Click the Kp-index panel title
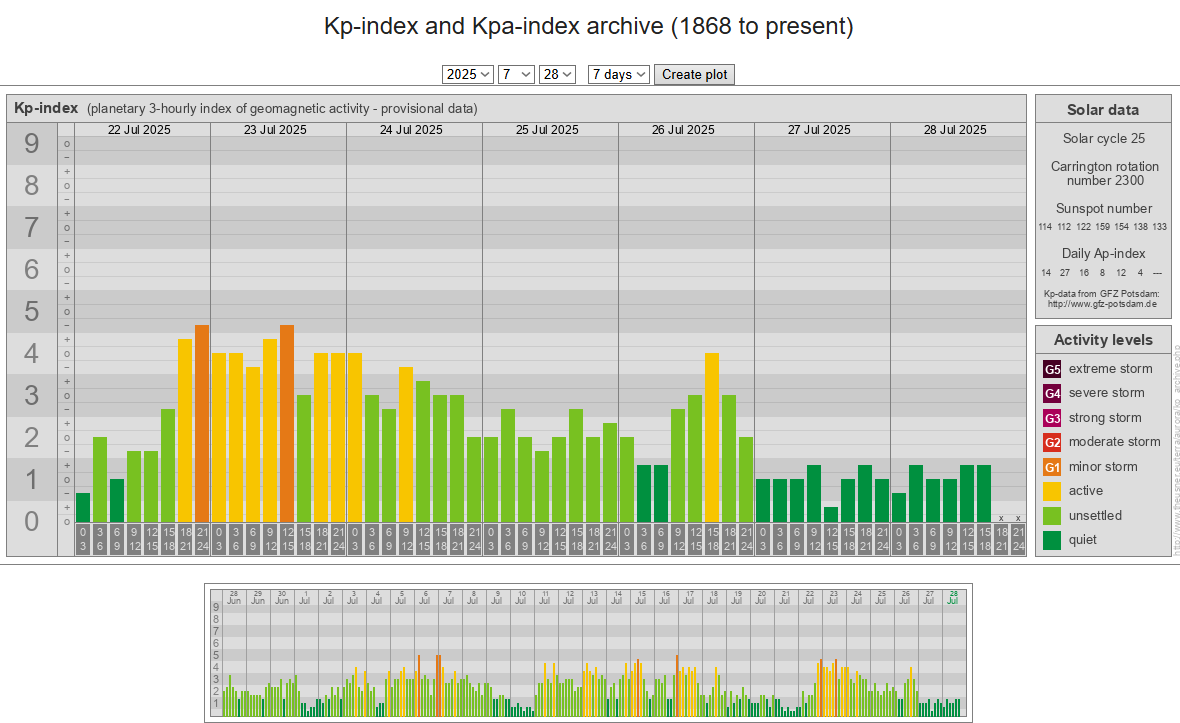Image resolution: width=1180 pixels, height=723 pixels. point(46,108)
